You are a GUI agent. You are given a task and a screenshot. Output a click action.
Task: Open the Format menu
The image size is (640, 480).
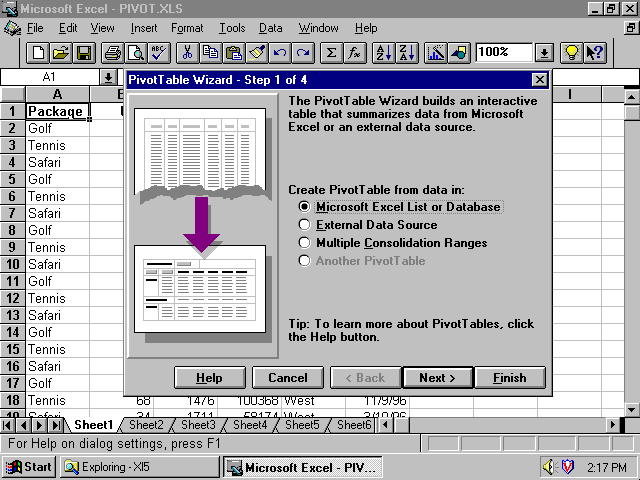click(x=187, y=28)
